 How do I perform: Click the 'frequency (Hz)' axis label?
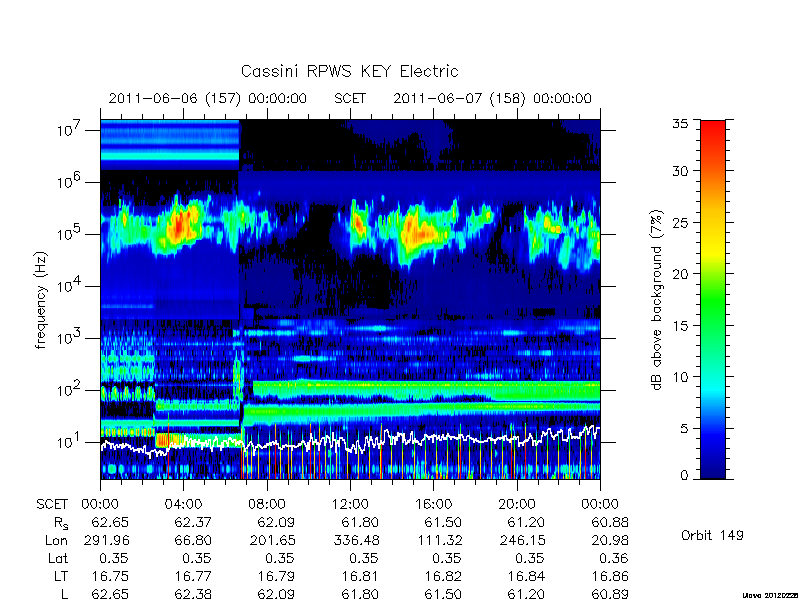click(x=41, y=300)
